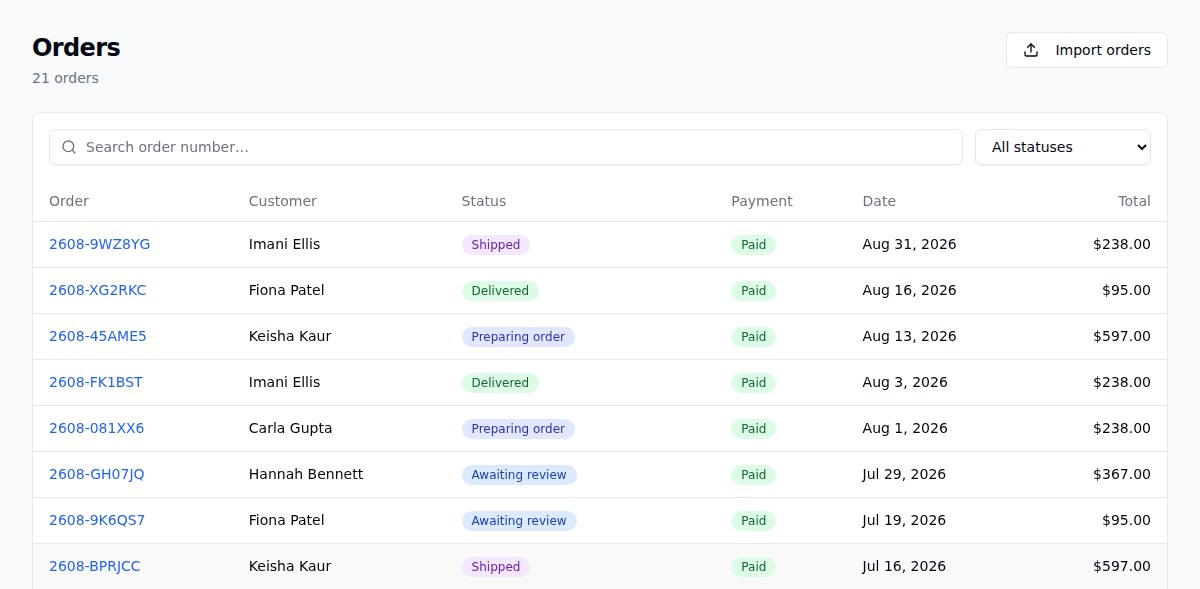Open order 2608-GH07JQ

click(x=97, y=474)
